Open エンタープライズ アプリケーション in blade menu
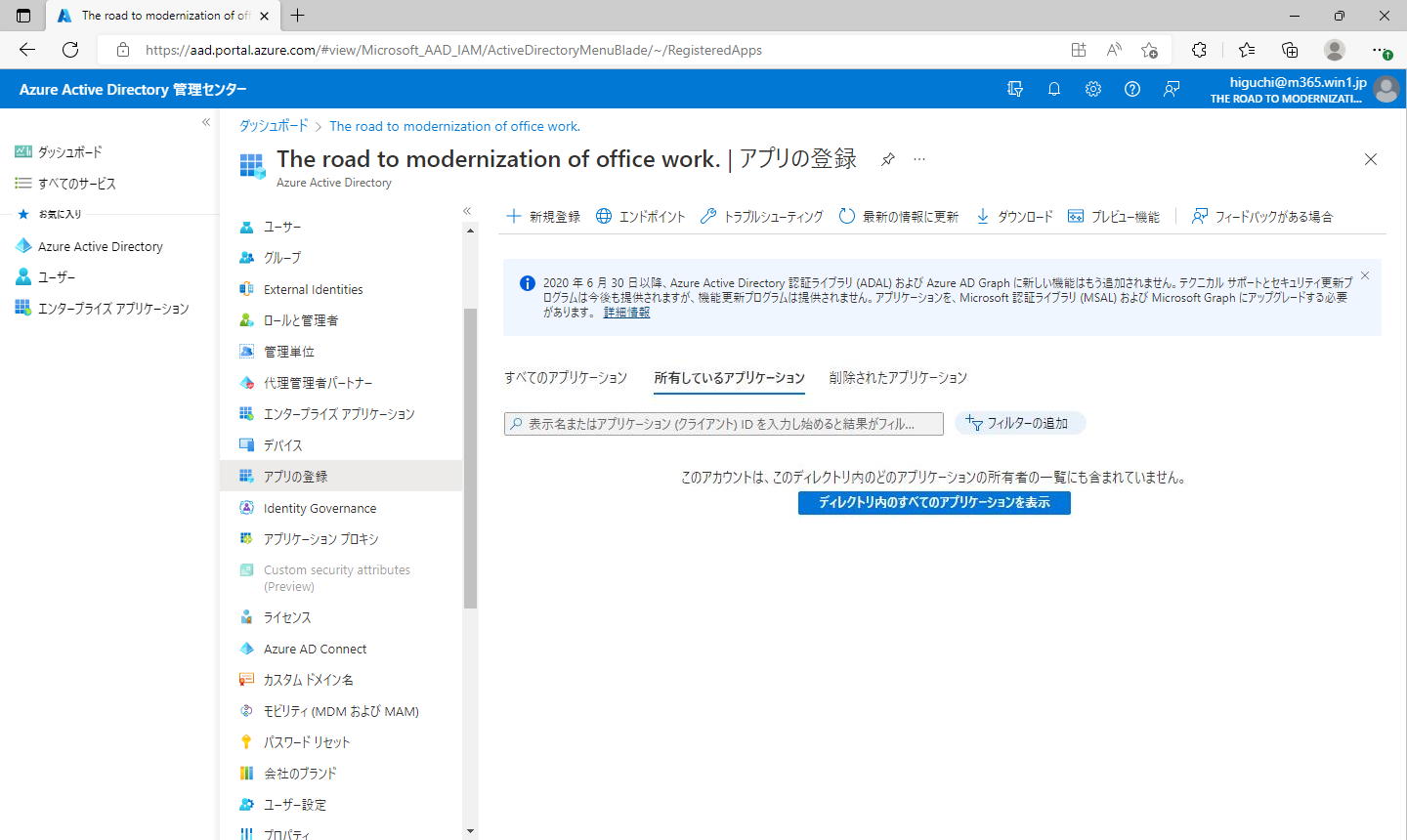1407x840 pixels. (x=340, y=414)
